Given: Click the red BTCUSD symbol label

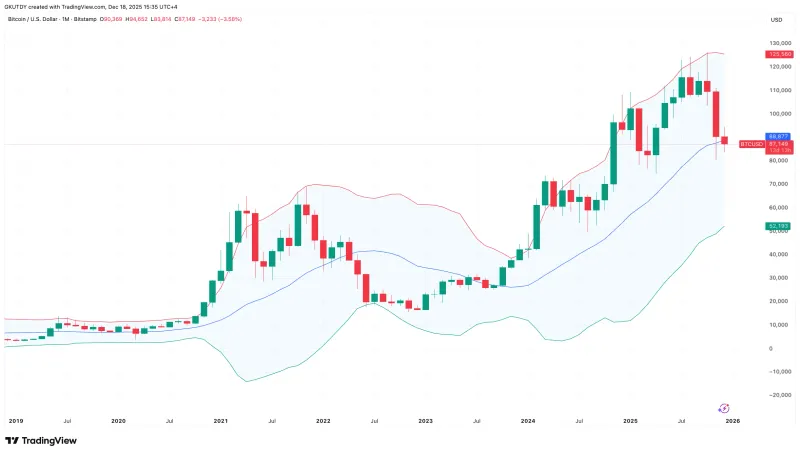Looking at the screenshot, I should 751,144.
